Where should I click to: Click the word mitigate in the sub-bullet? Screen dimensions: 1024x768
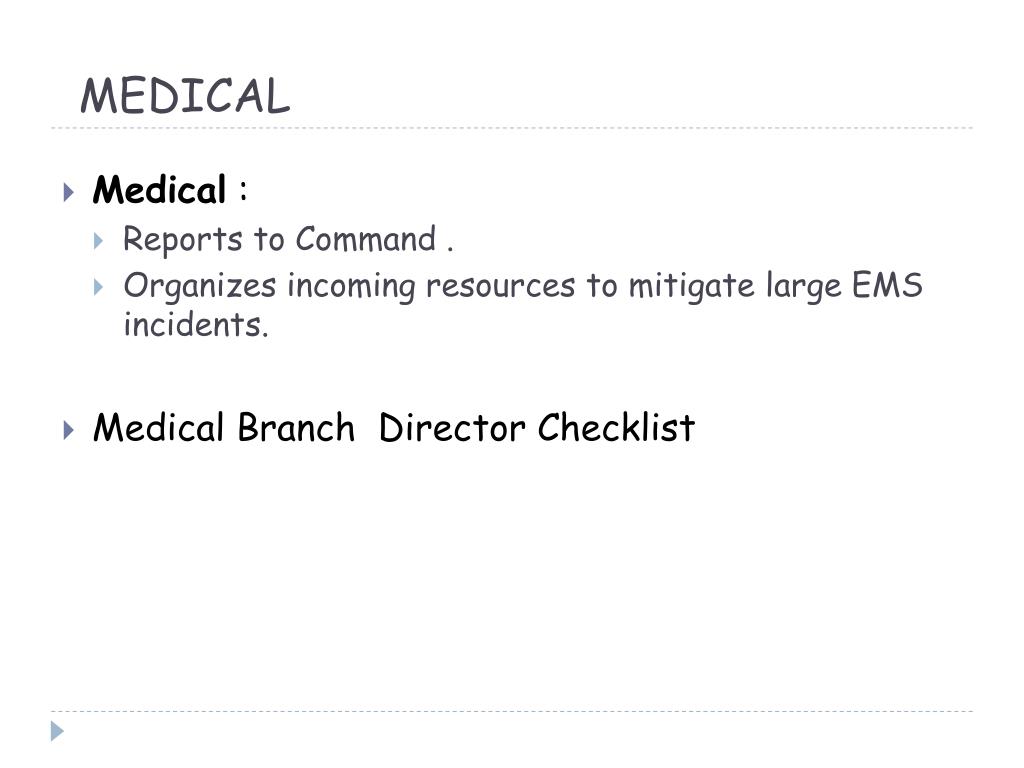[x=692, y=287]
